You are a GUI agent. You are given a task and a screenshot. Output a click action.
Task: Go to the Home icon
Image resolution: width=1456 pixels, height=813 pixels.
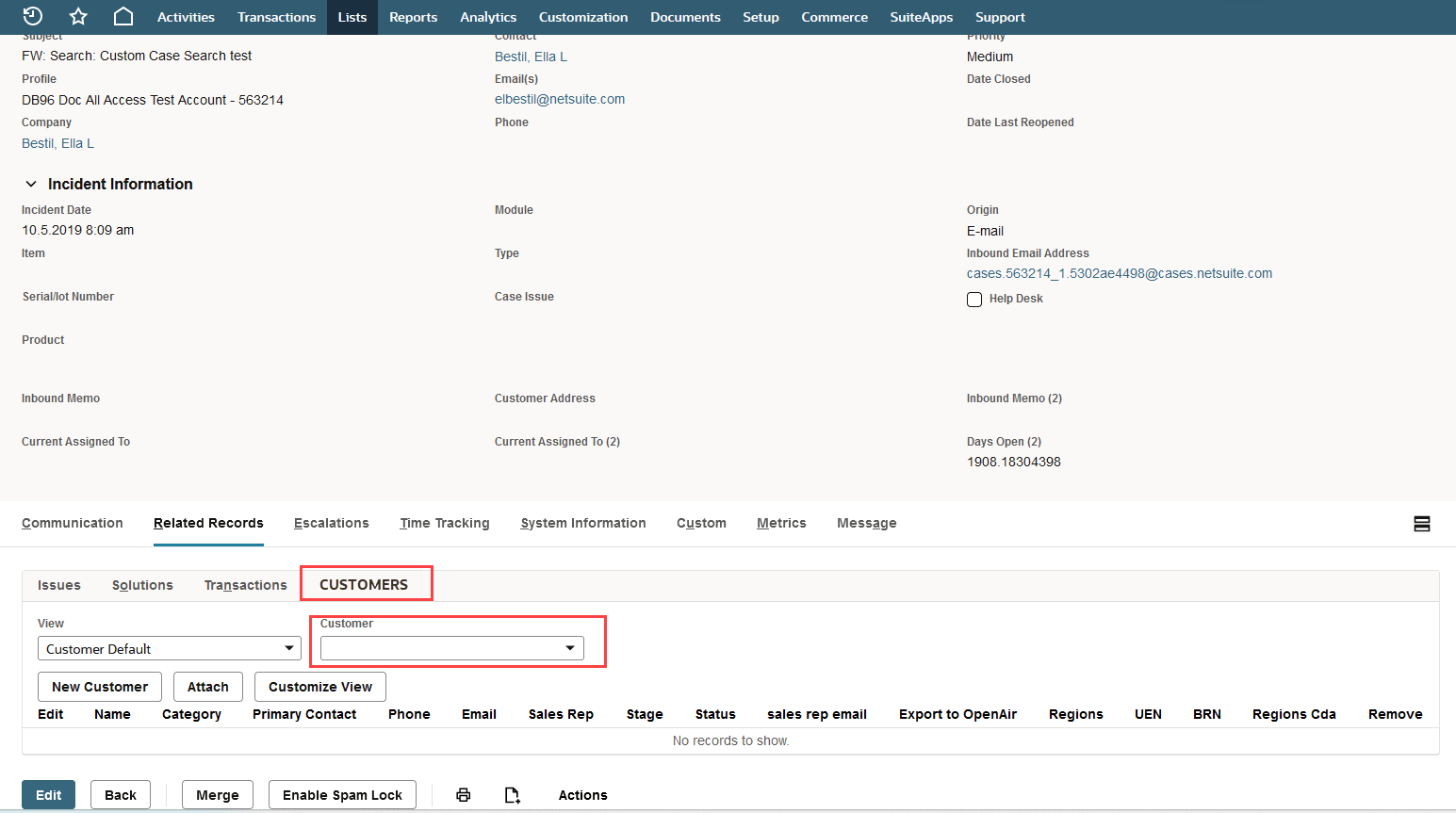[123, 16]
